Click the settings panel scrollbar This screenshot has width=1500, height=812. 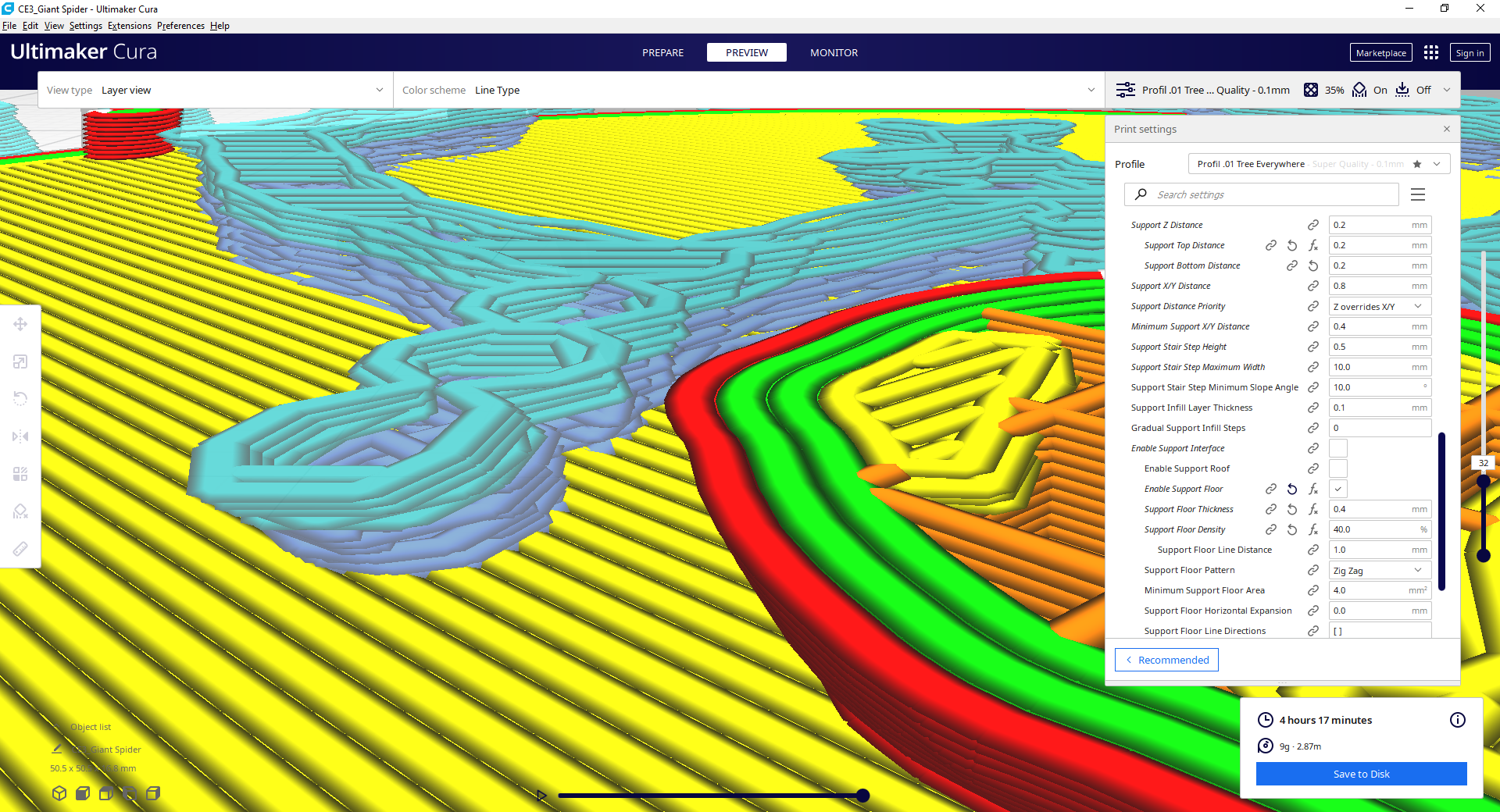[x=1441, y=511]
